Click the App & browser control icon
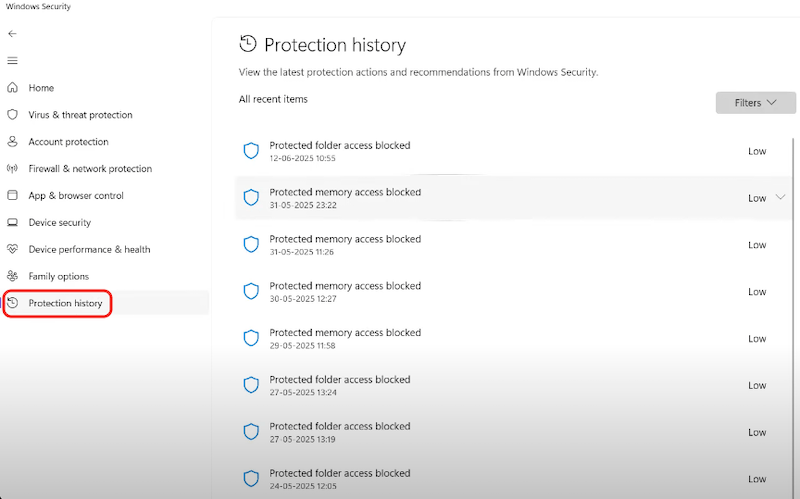This screenshot has height=499, width=800. click(x=12, y=196)
